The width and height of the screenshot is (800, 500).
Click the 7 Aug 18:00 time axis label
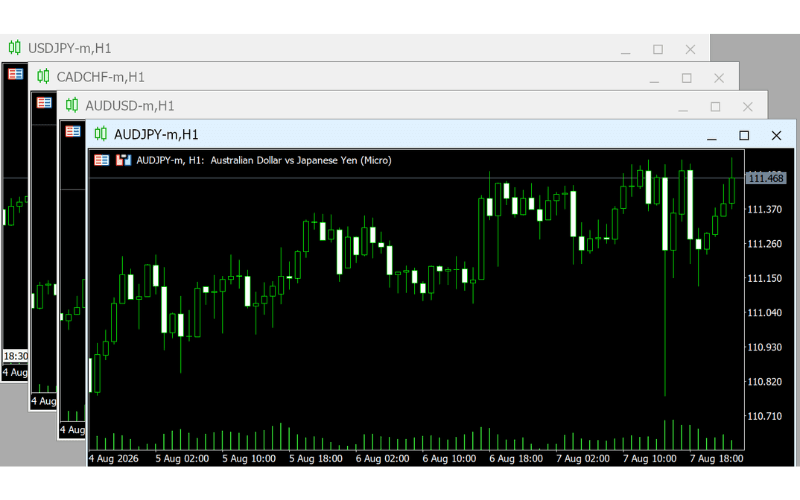(x=716, y=459)
